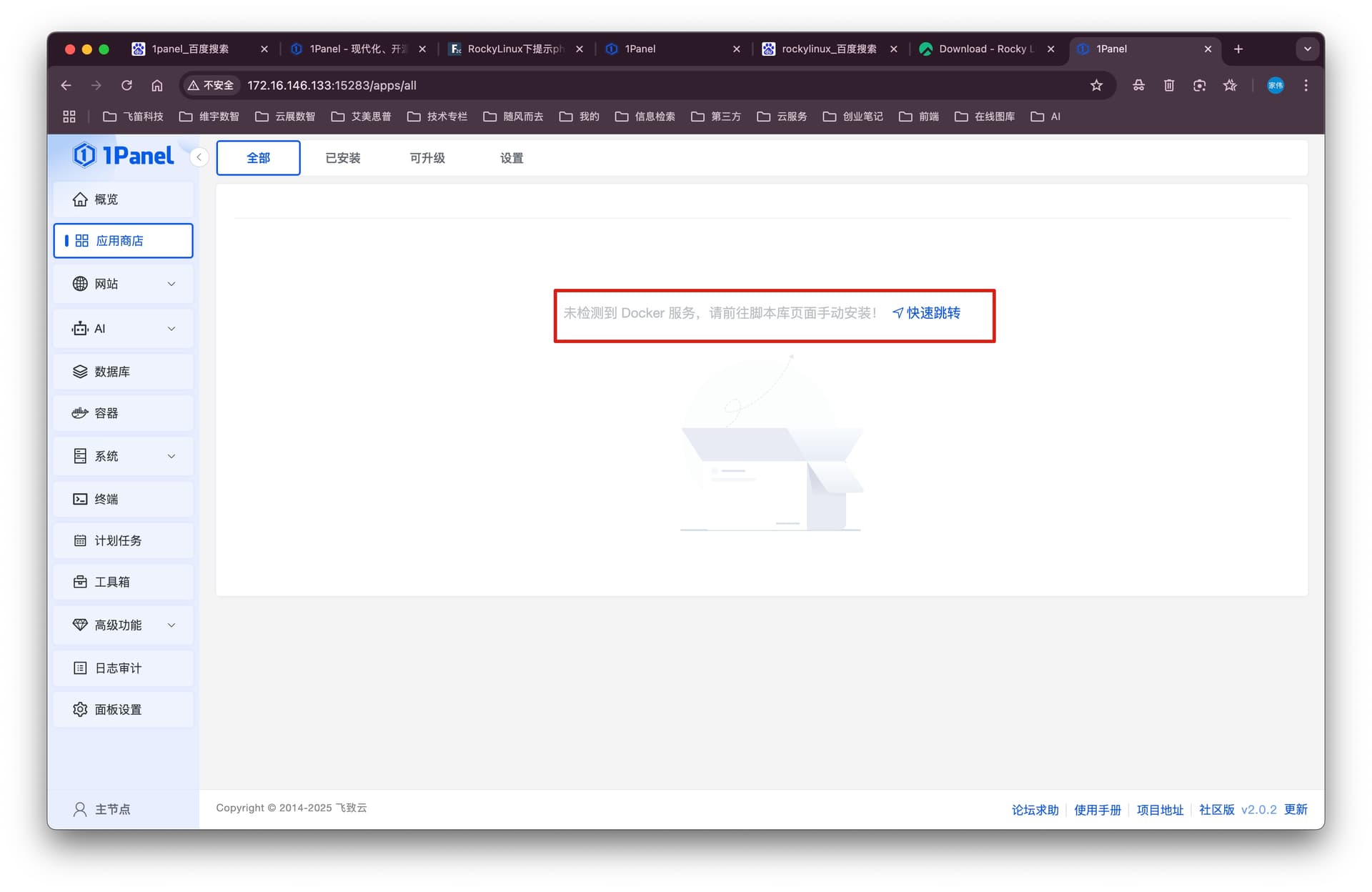Click the screenshot extension icon in toolbar
Viewport: 1372px width, 892px height.
pos(1199,85)
